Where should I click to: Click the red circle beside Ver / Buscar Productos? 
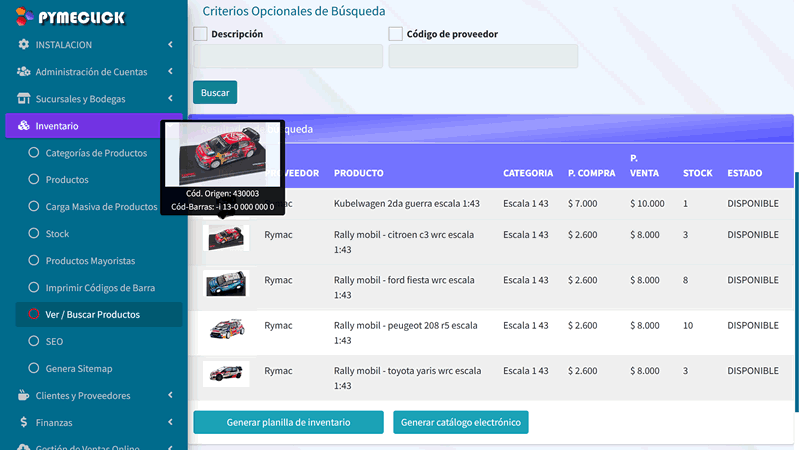(x=34, y=314)
